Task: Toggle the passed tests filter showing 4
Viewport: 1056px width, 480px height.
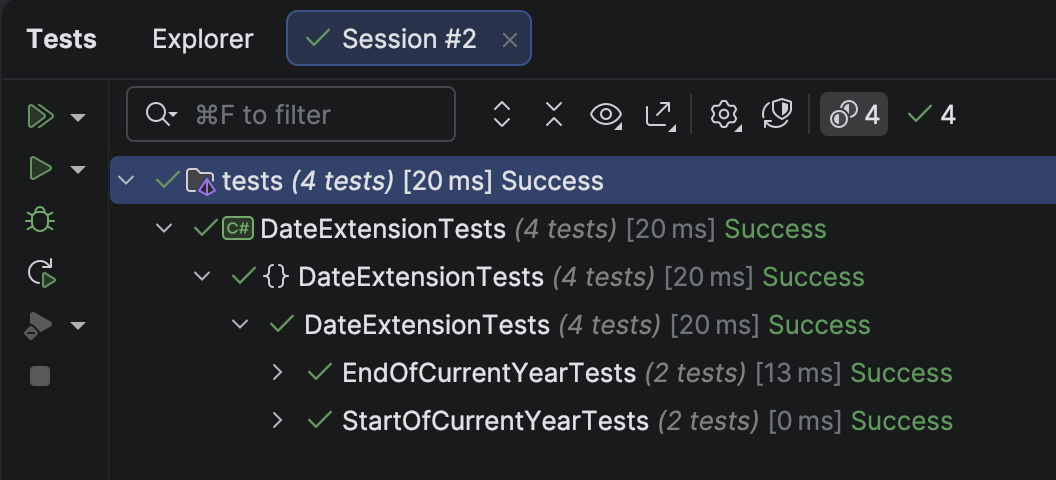Action: 932,115
